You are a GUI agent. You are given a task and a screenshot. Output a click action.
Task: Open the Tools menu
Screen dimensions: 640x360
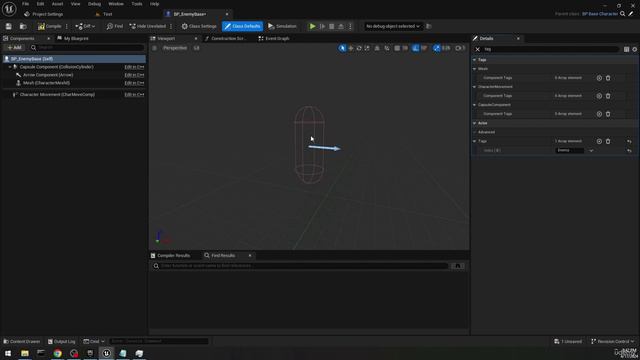click(x=137, y=4)
